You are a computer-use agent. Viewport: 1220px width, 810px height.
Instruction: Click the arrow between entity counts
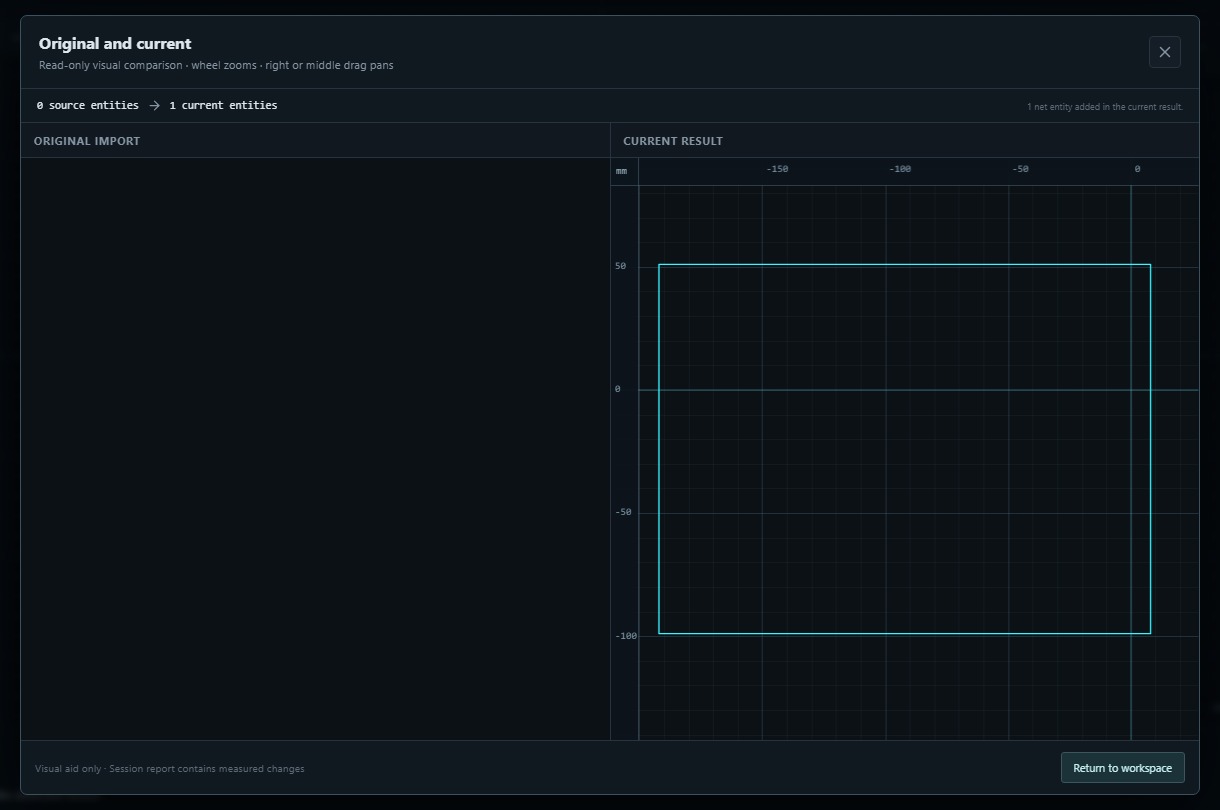point(154,105)
